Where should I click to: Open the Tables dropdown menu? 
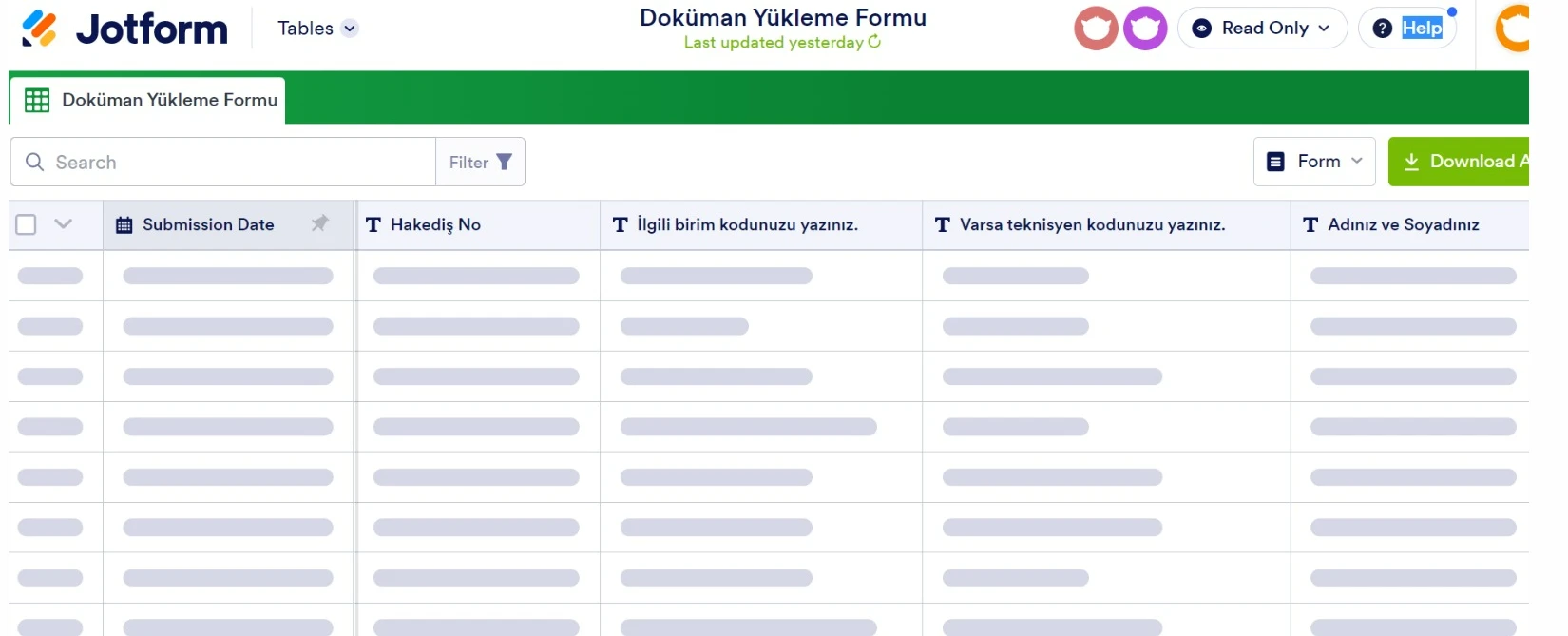(x=317, y=29)
